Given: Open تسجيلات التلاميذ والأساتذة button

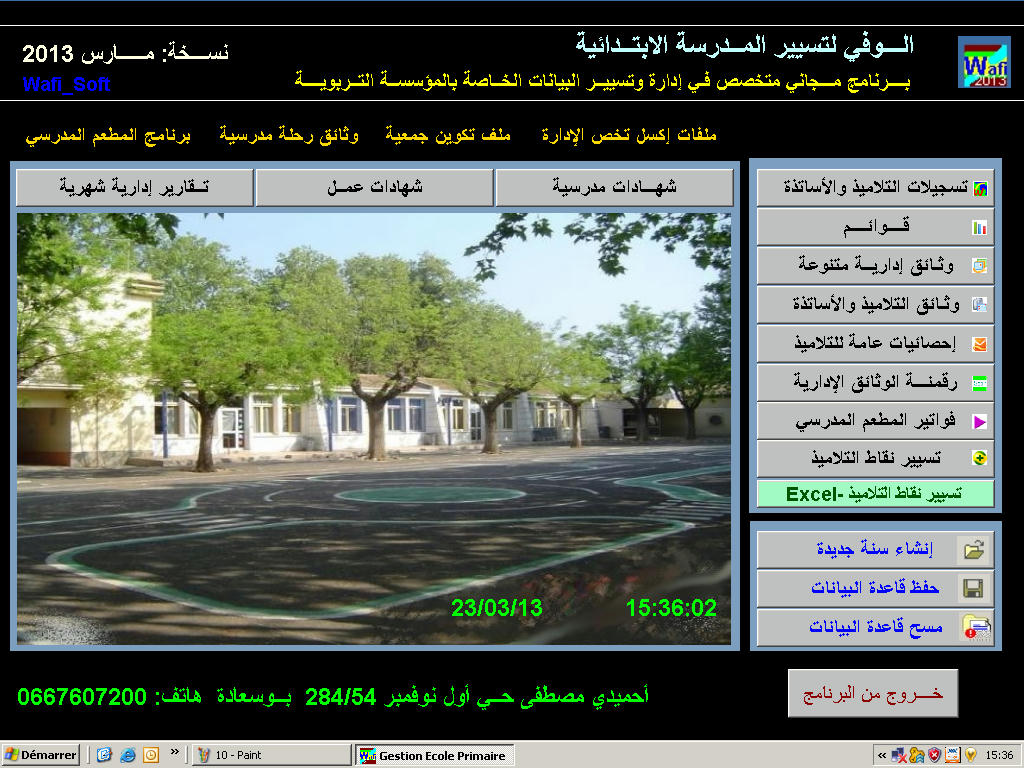Looking at the screenshot, I should (875, 188).
